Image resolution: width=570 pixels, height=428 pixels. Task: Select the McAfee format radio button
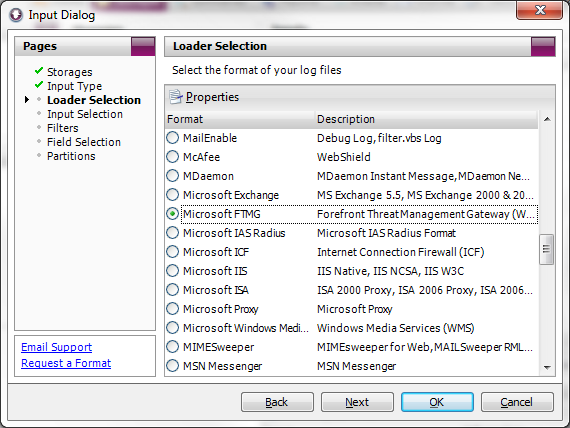click(172, 157)
